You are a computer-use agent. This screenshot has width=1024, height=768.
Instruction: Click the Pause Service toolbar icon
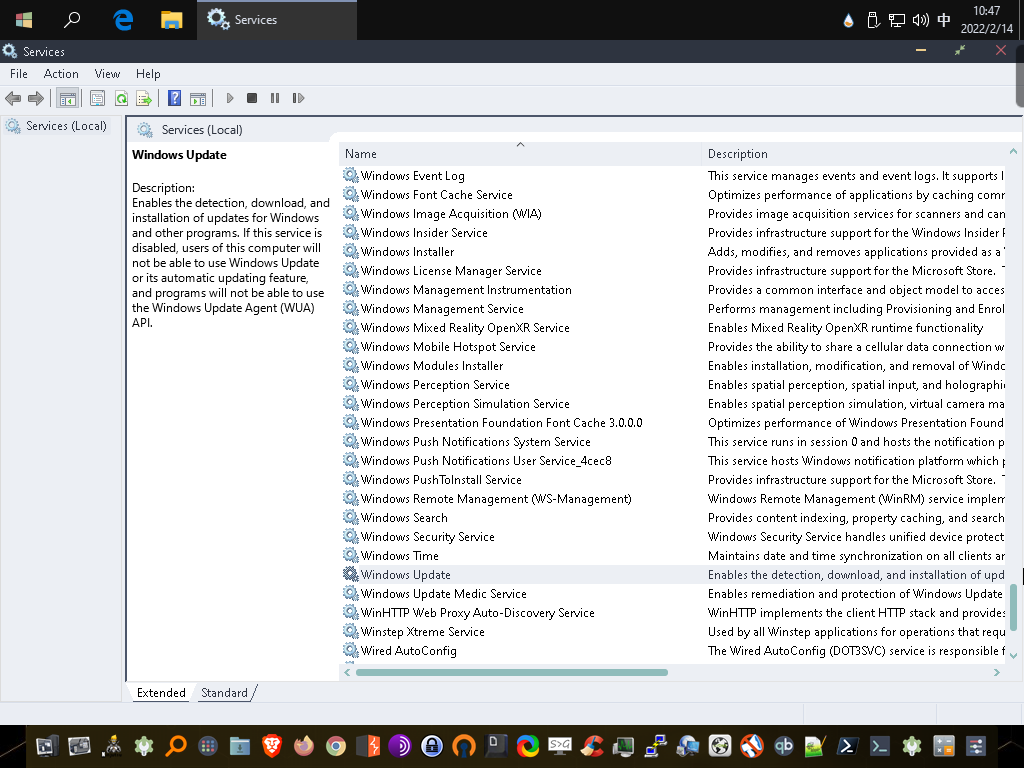click(x=275, y=98)
